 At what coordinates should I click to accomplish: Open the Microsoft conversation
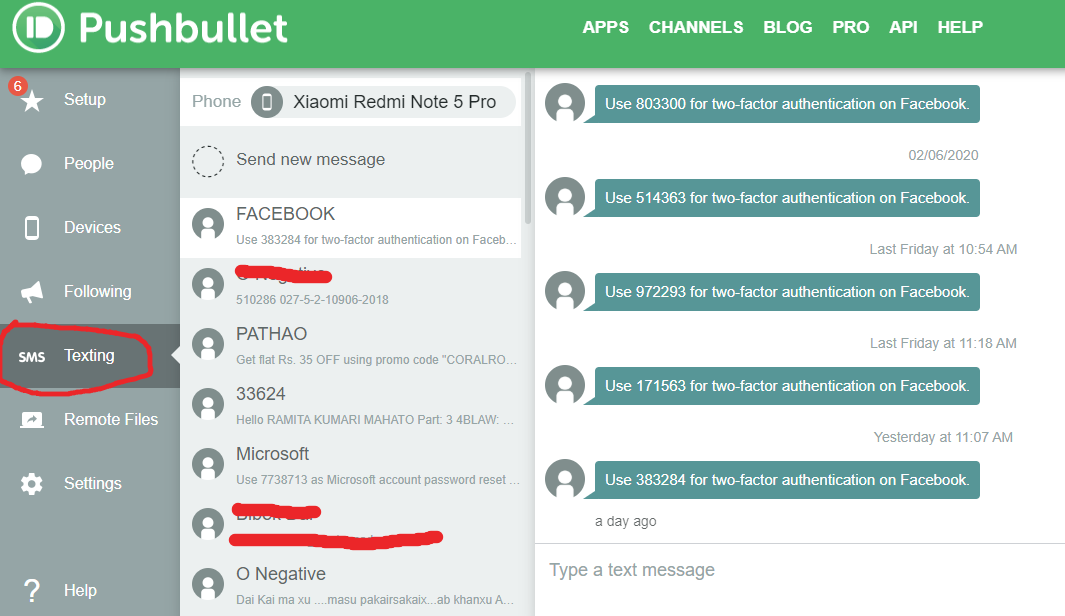tap(350, 466)
